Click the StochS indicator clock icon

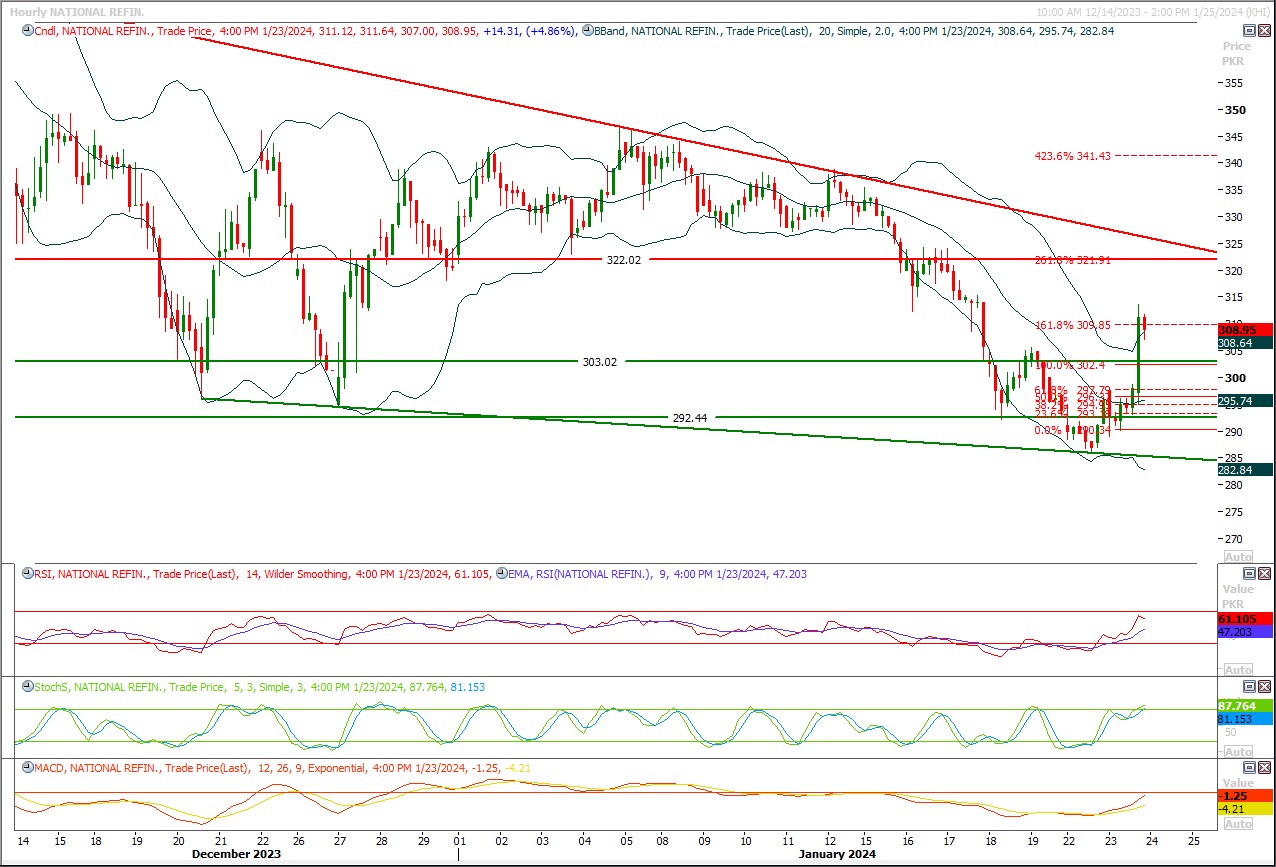tap(27, 687)
